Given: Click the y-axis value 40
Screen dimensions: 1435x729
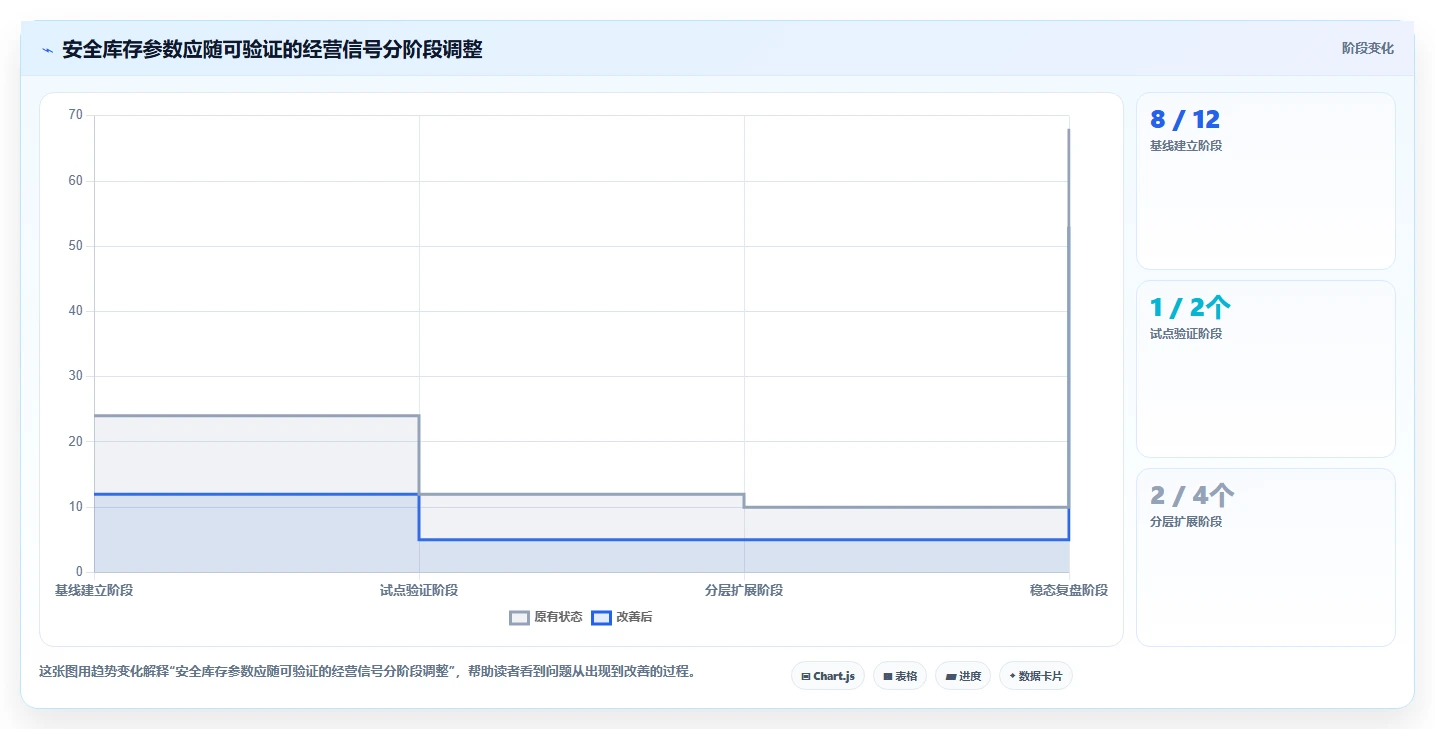Looking at the screenshot, I should point(76,311).
